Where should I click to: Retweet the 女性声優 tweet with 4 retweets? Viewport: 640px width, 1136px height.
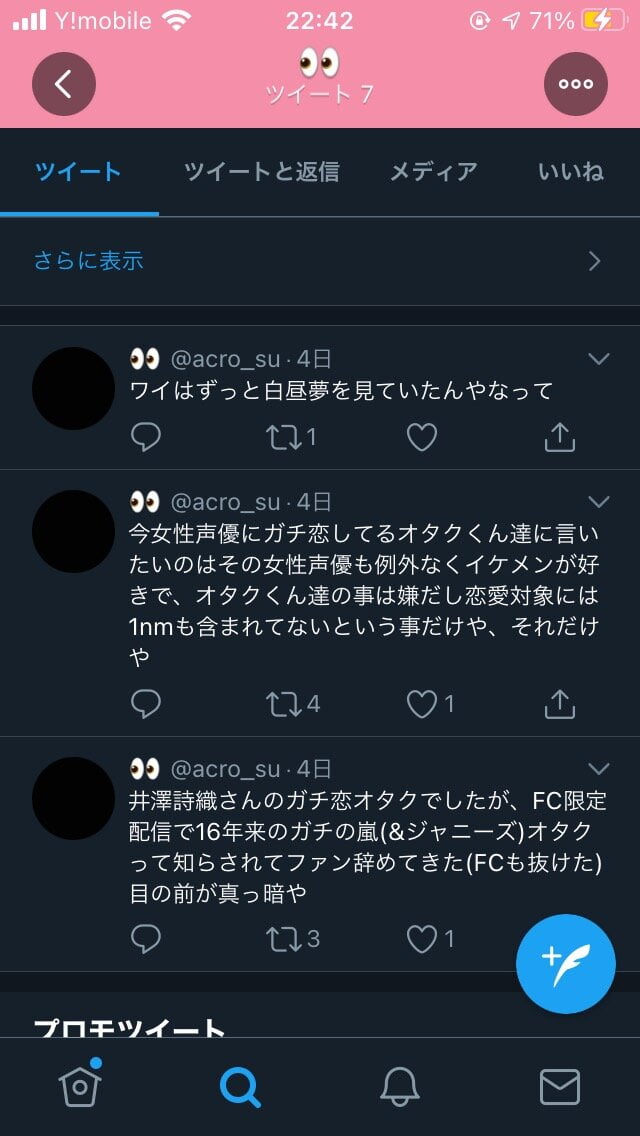[284, 704]
